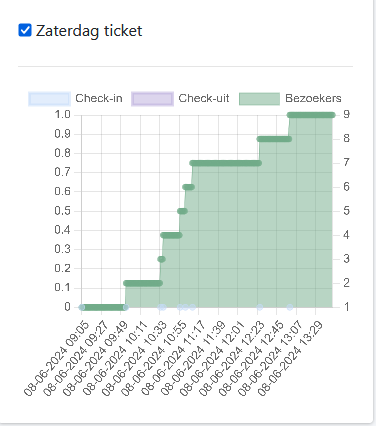Viewport: 376px width, 426px height.
Task: Select the Bezoekers step at level 5
Action: pos(182,211)
